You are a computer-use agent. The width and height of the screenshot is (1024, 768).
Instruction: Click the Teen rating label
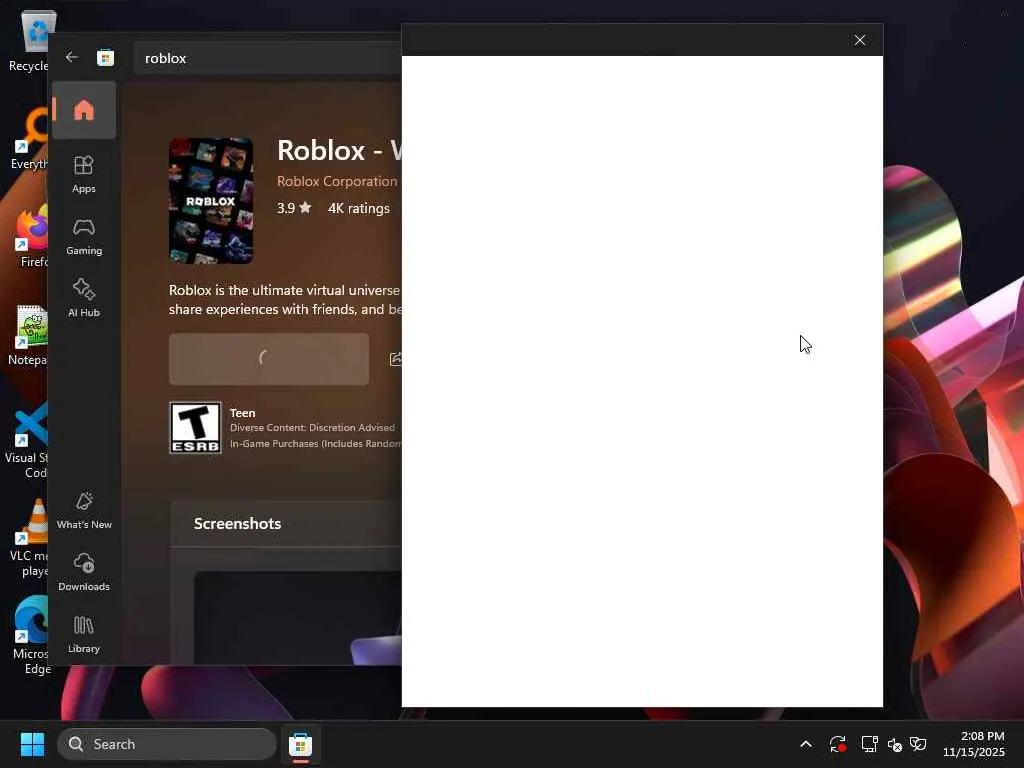[242, 413]
